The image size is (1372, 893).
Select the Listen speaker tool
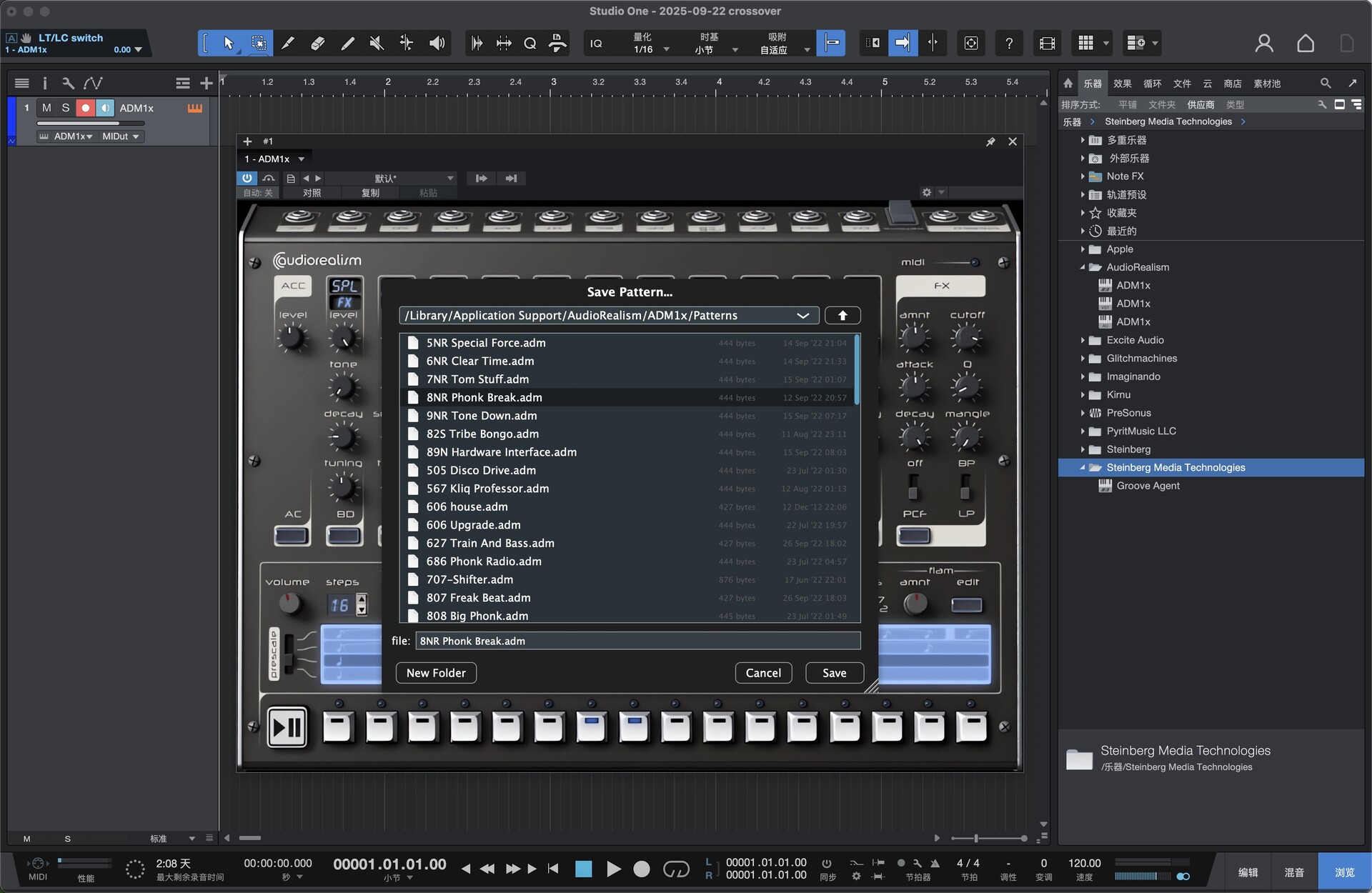[437, 44]
